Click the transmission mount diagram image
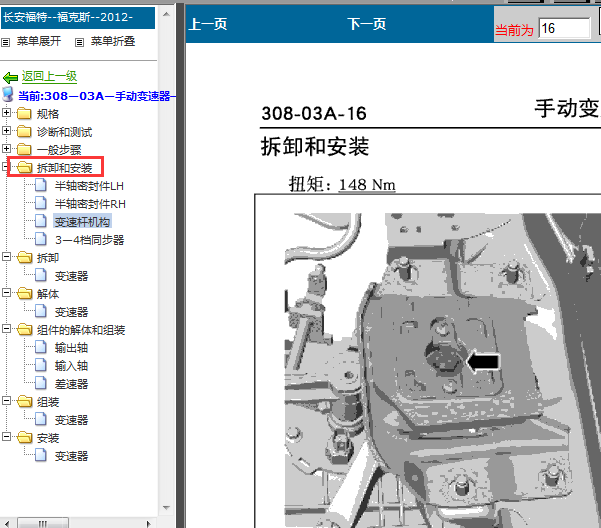The height and width of the screenshot is (528, 601). click(443, 370)
